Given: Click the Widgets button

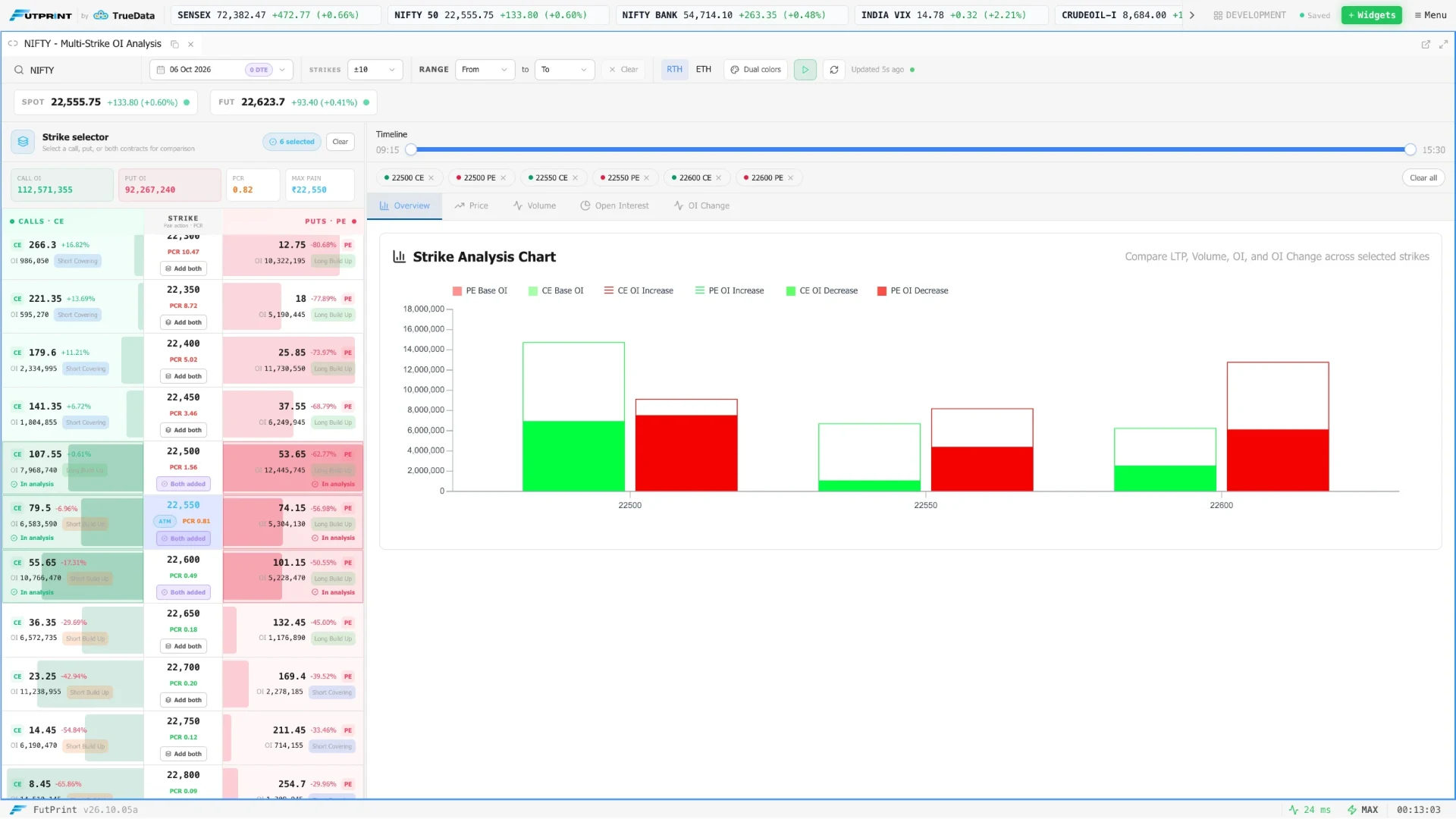Looking at the screenshot, I should (x=1371, y=15).
